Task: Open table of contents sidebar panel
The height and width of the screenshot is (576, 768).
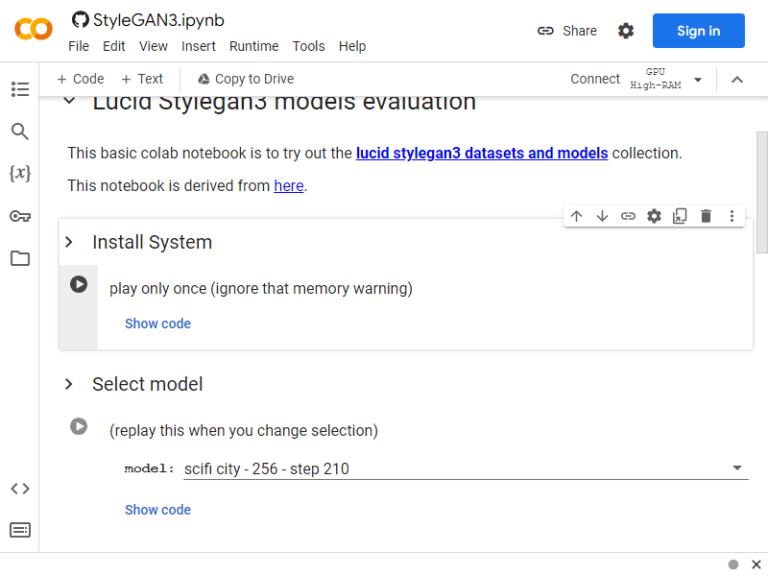Action: pyautogui.click(x=20, y=89)
